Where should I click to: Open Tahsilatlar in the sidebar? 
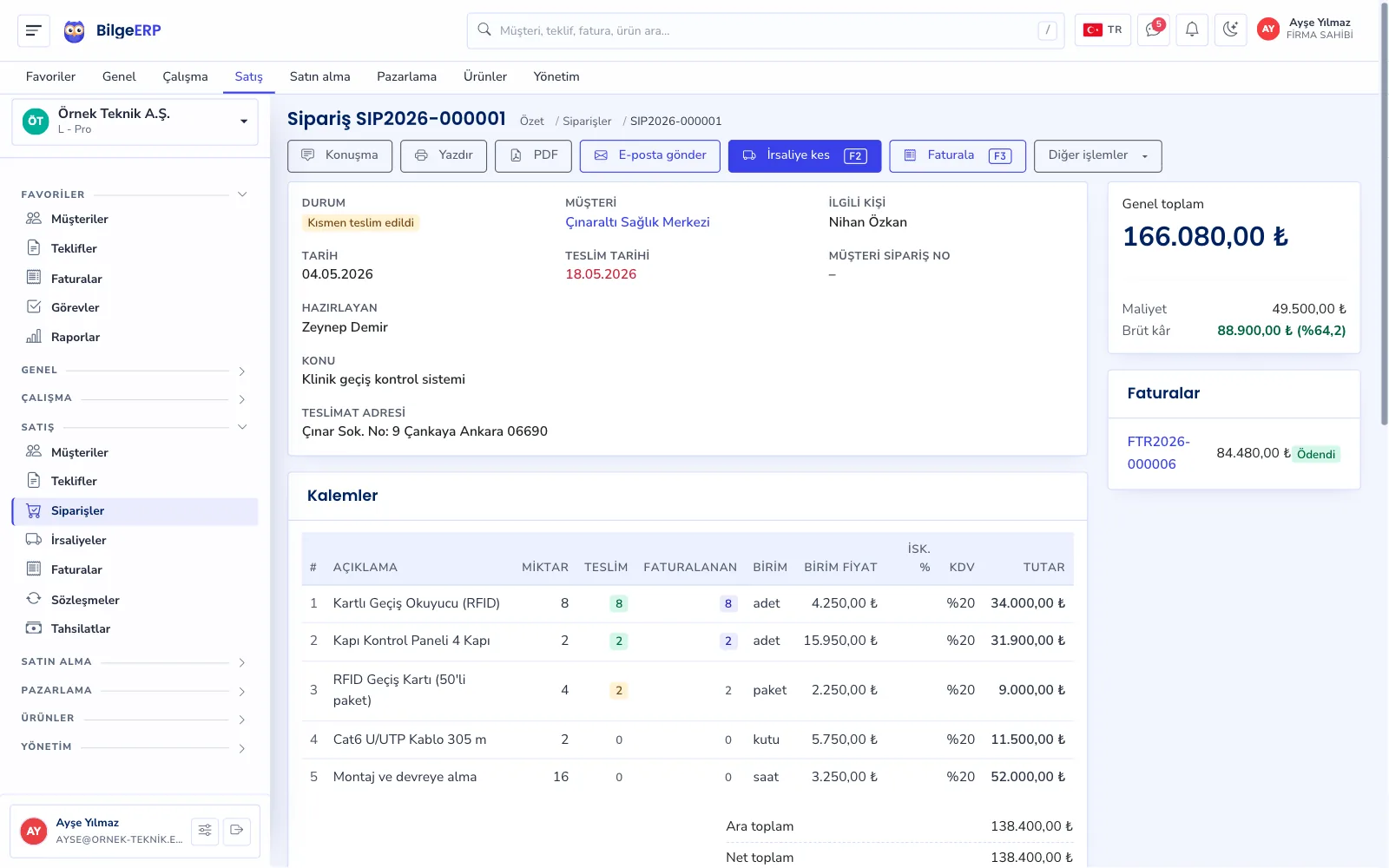[135, 628]
